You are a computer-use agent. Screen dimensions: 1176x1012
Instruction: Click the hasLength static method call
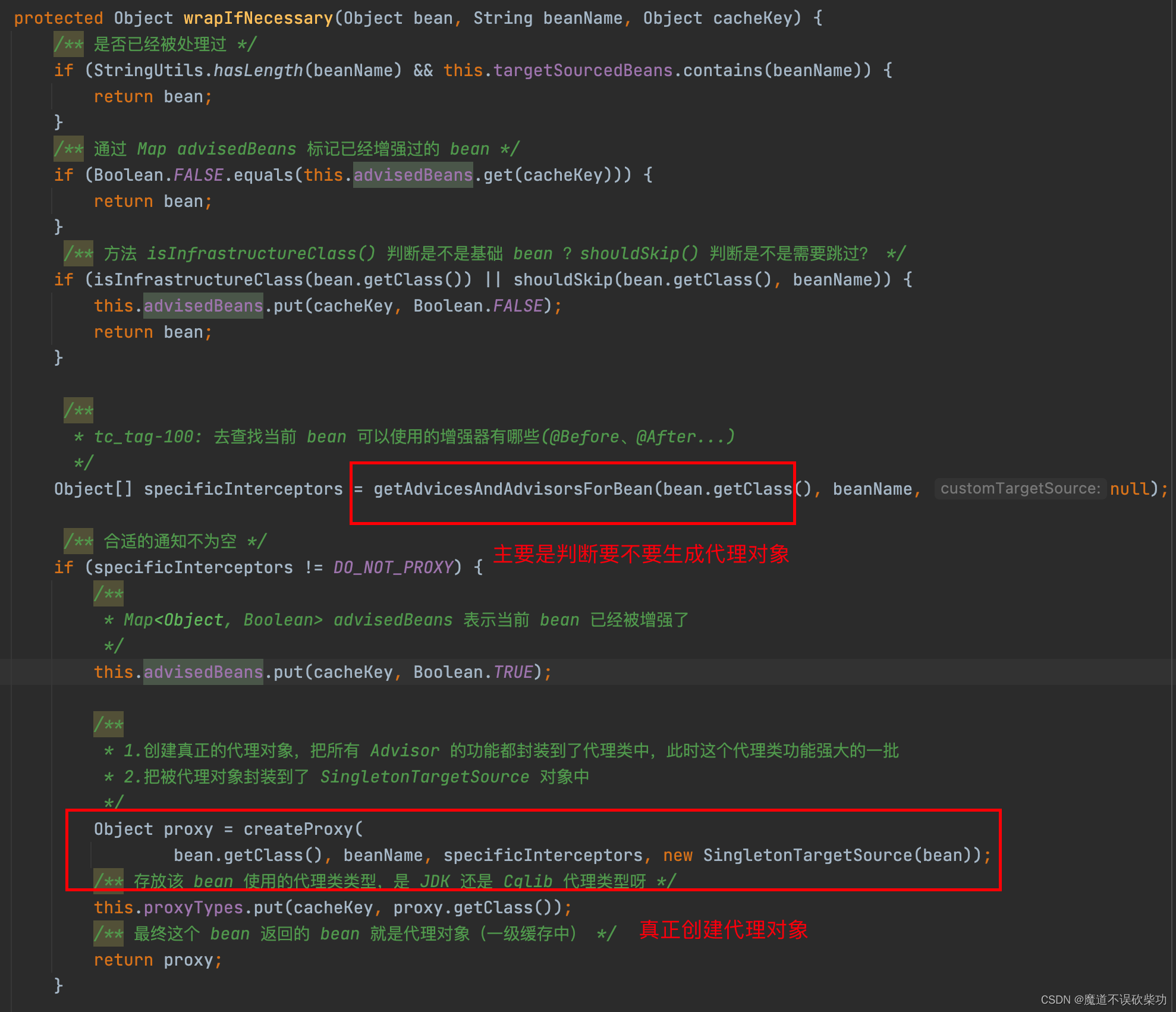click(x=258, y=70)
